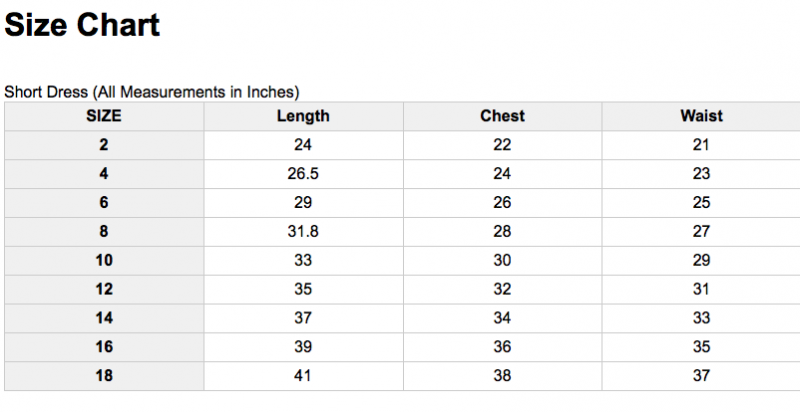Screen dimensions: 800x412
Task: Select the size 10 row label
Action: (x=104, y=261)
